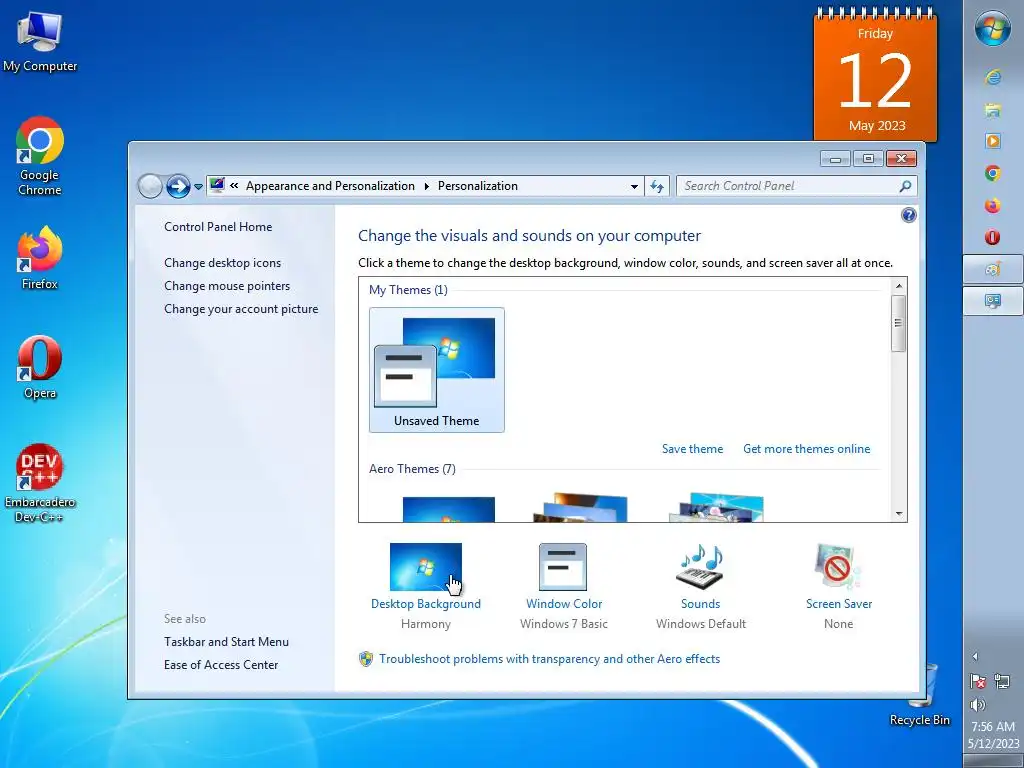Screen dimensions: 1024x768
Task: Open Windows Media Player taskbar icon
Action: point(993,140)
